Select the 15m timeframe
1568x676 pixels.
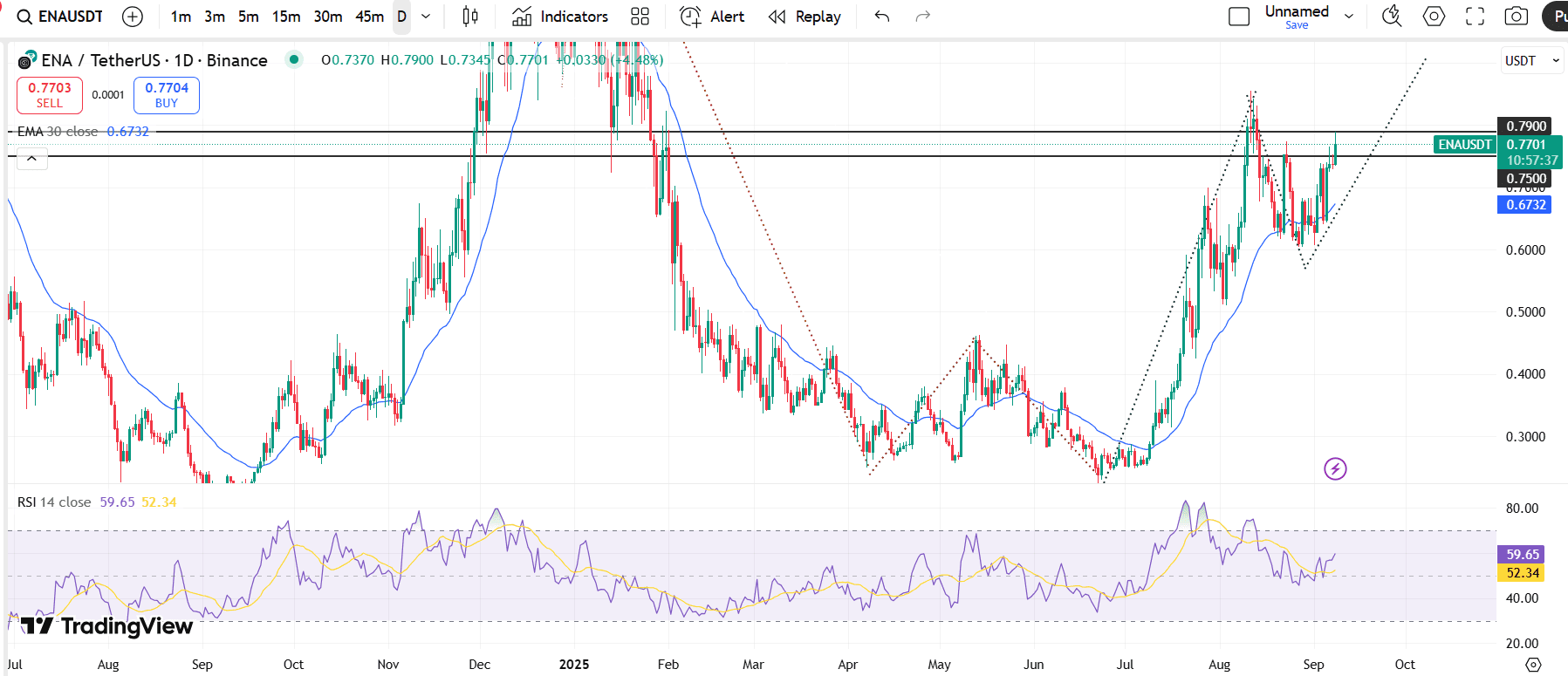click(x=285, y=17)
